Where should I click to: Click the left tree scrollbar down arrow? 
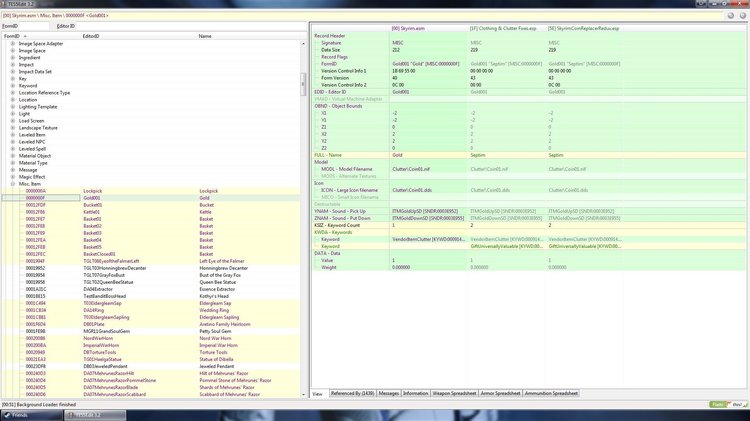[303, 395]
